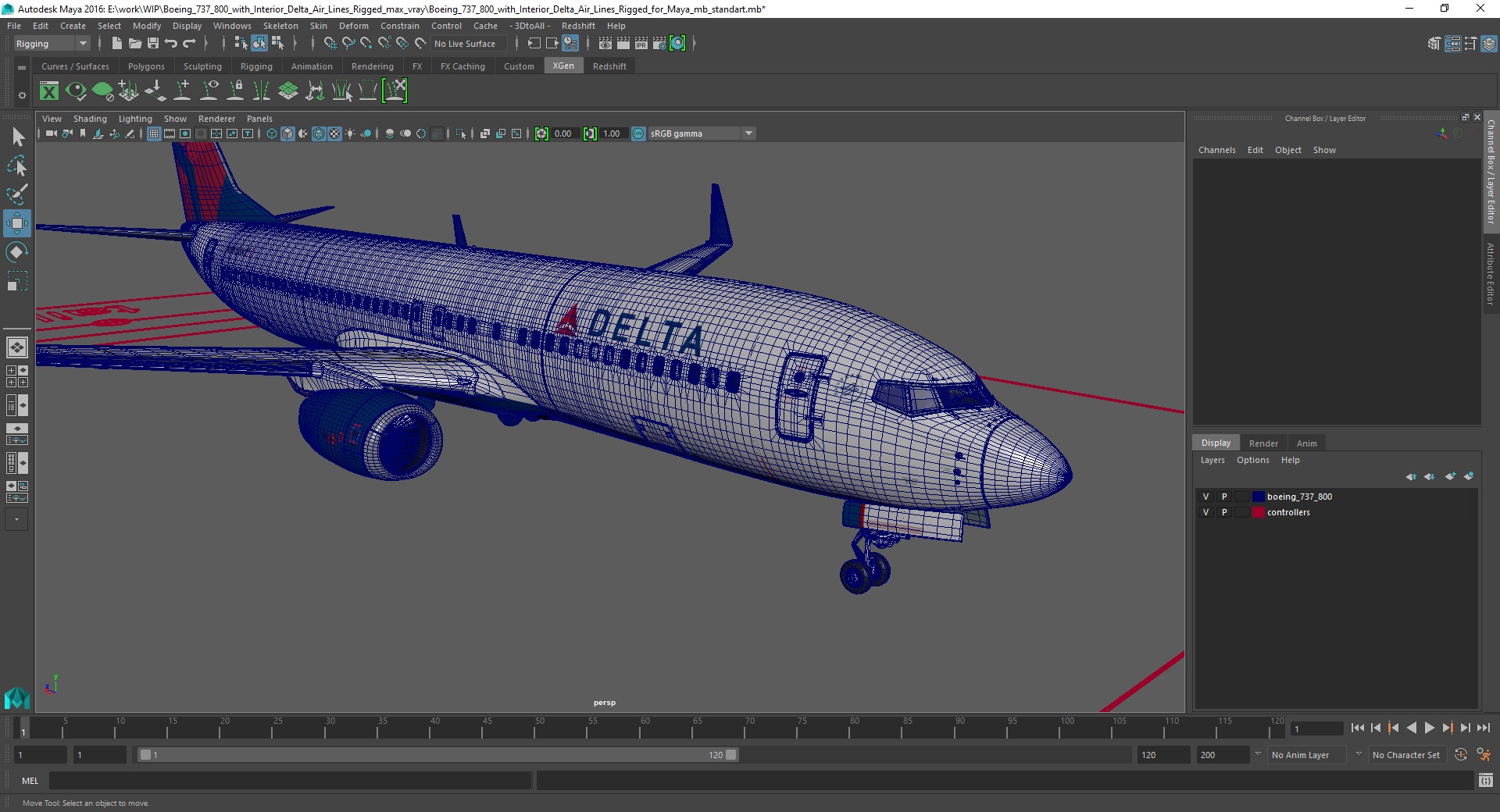Viewport: 1500px width, 812px height.
Task: Open the Skeleton menu
Action: pyautogui.click(x=280, y=26)
